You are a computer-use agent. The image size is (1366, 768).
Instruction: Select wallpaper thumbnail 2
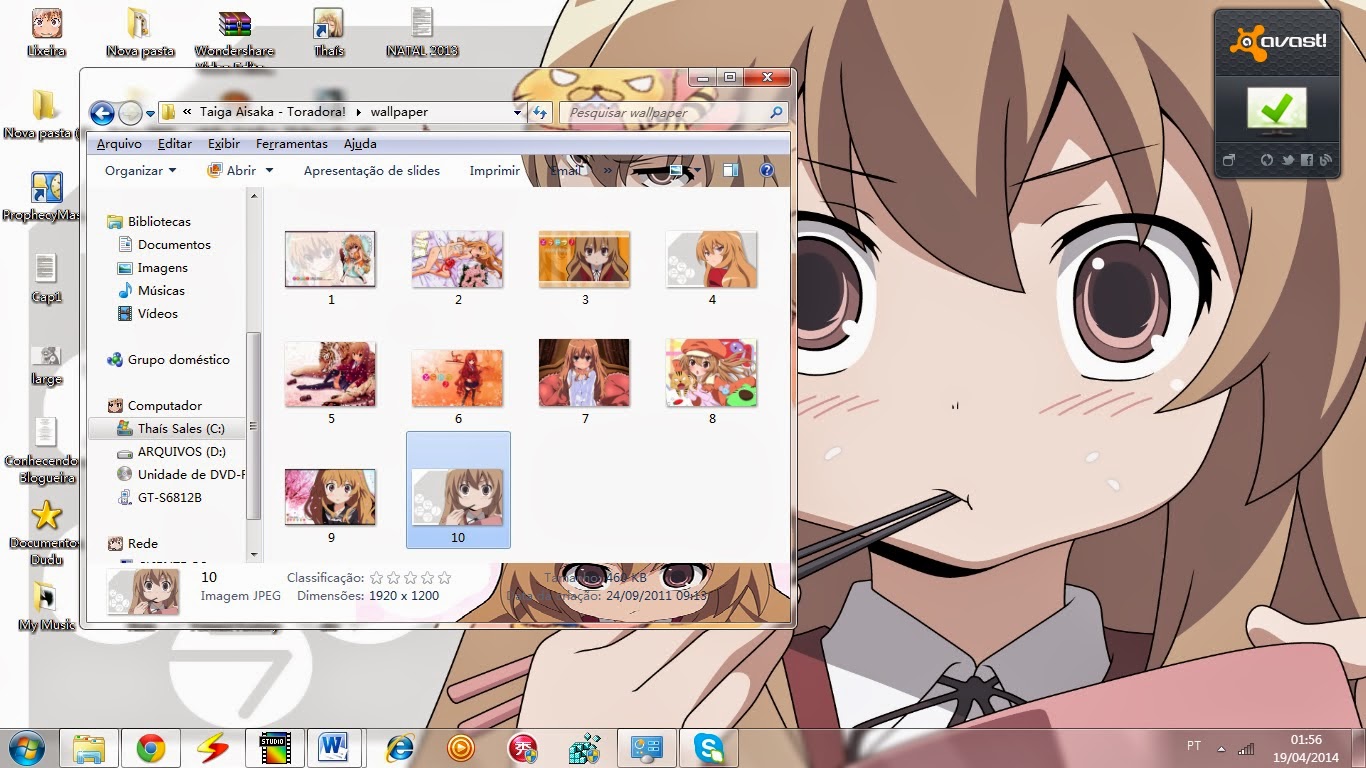click(x=458, y=259)
